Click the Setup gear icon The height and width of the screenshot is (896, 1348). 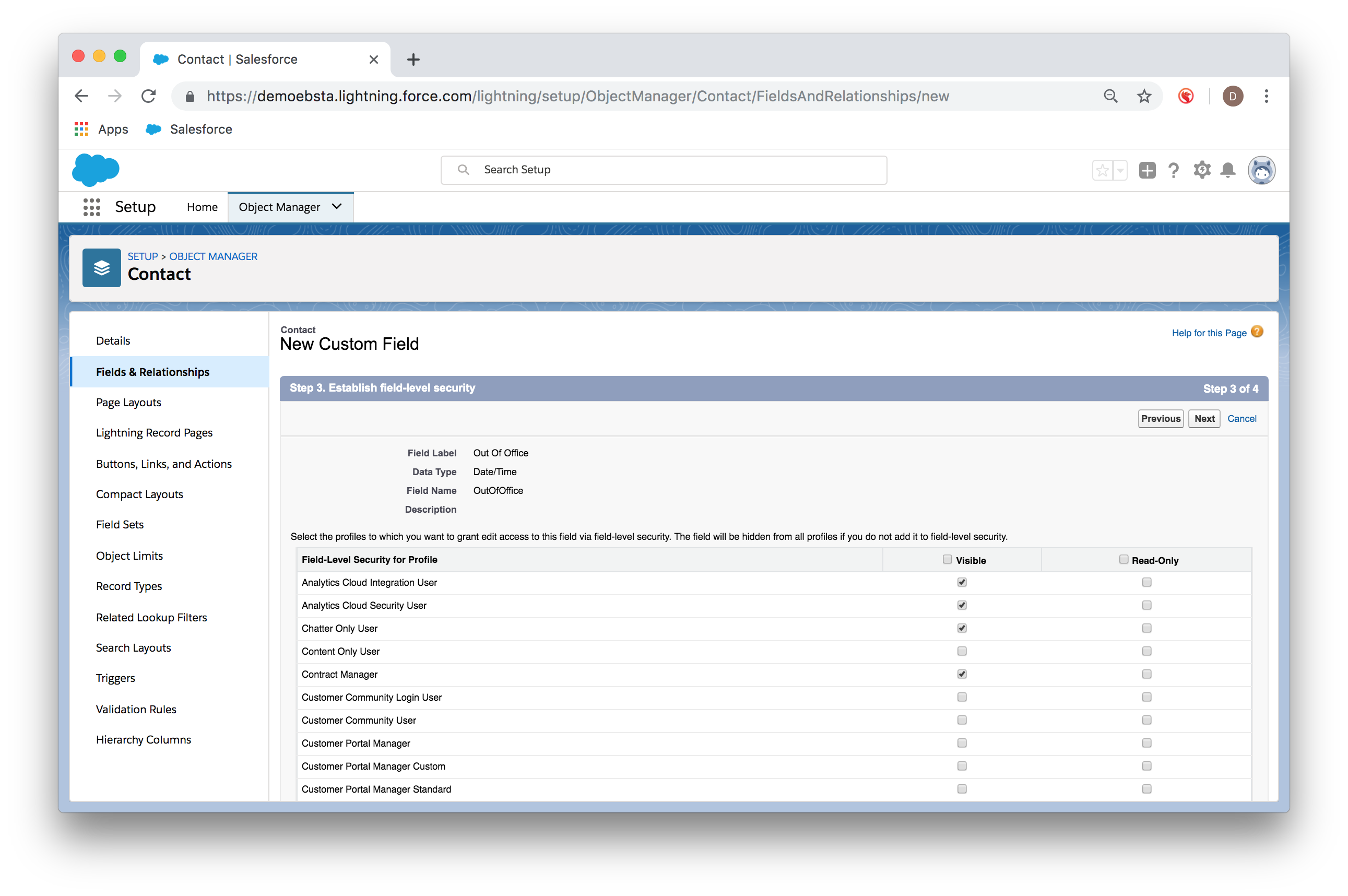(1201, 170)
